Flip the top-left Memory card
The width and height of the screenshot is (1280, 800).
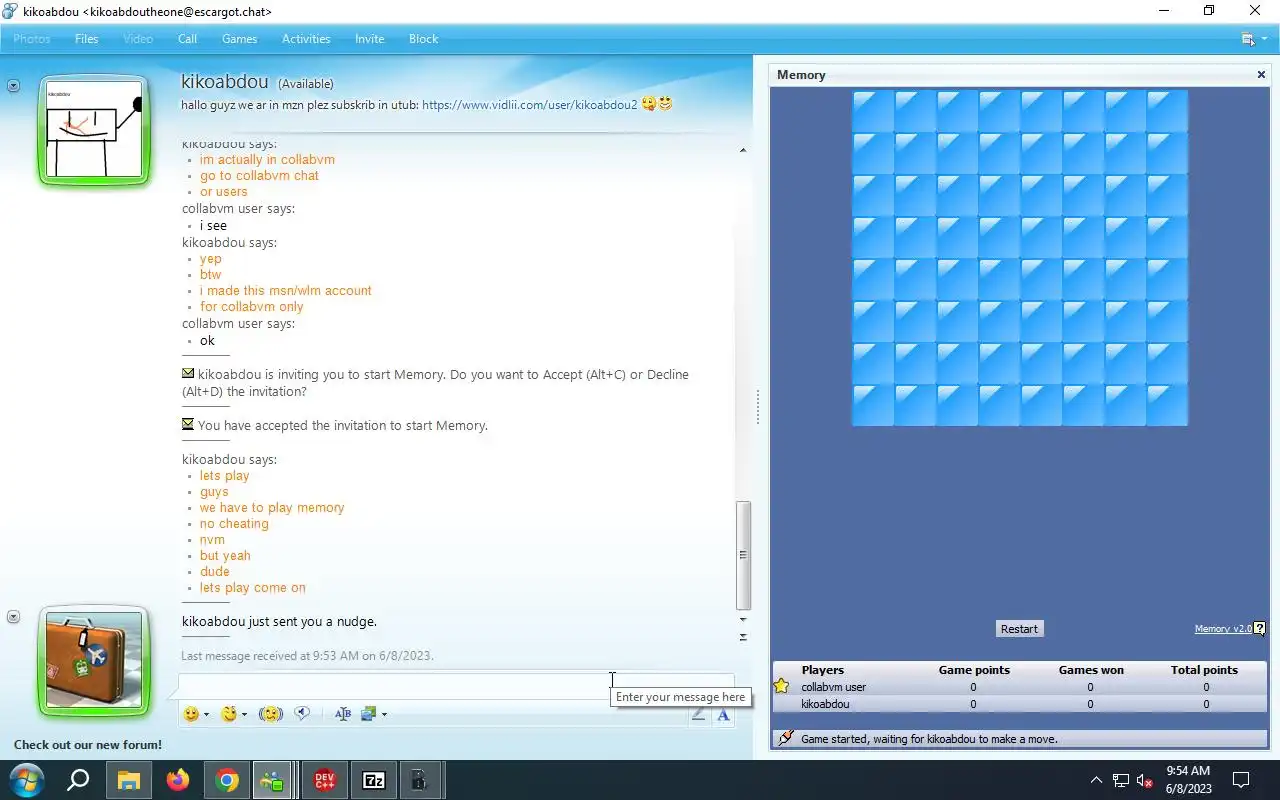tap(872, 110)
